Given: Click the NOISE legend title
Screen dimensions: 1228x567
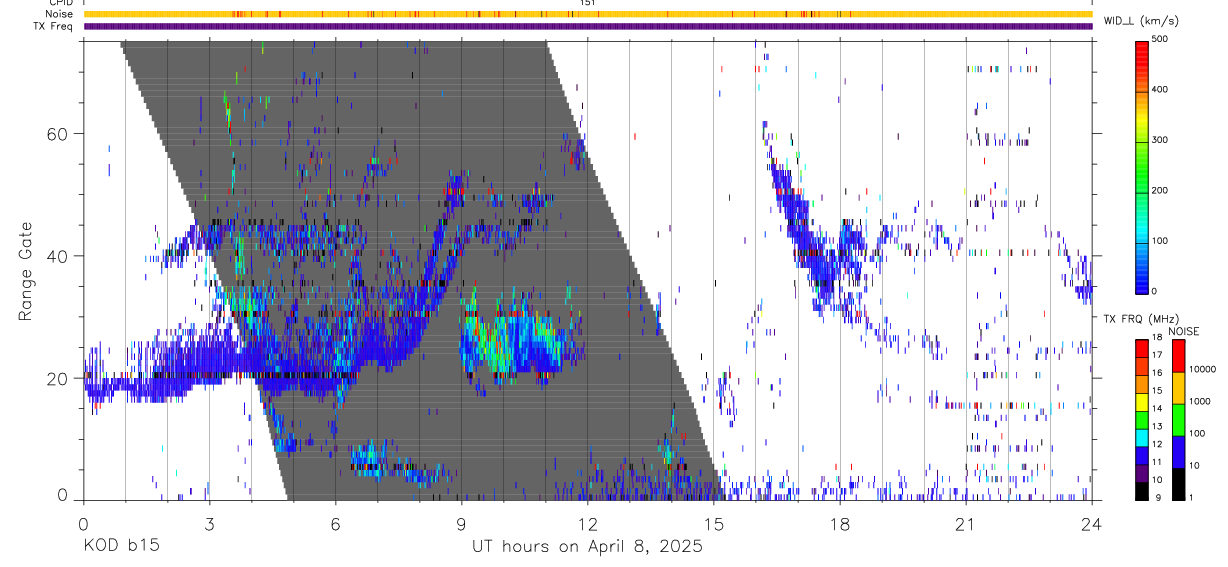Looking at the screenshot, I should point(1184,331).
